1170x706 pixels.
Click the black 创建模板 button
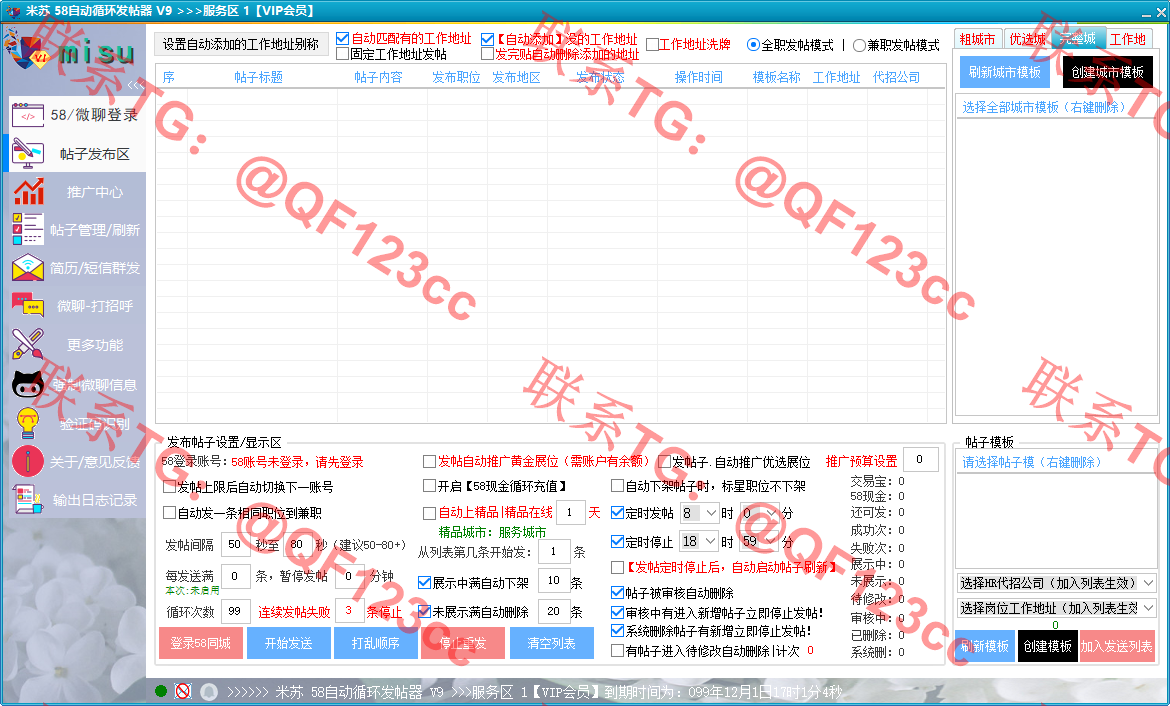tap(1048, 646)
